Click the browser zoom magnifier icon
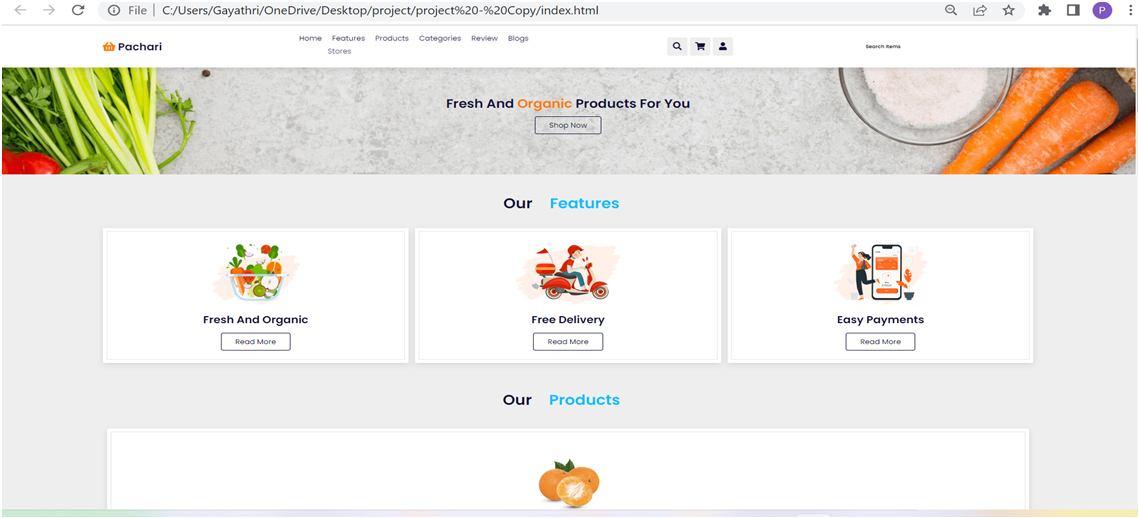This screenshot has width=1139, height=518. [950, 10]
